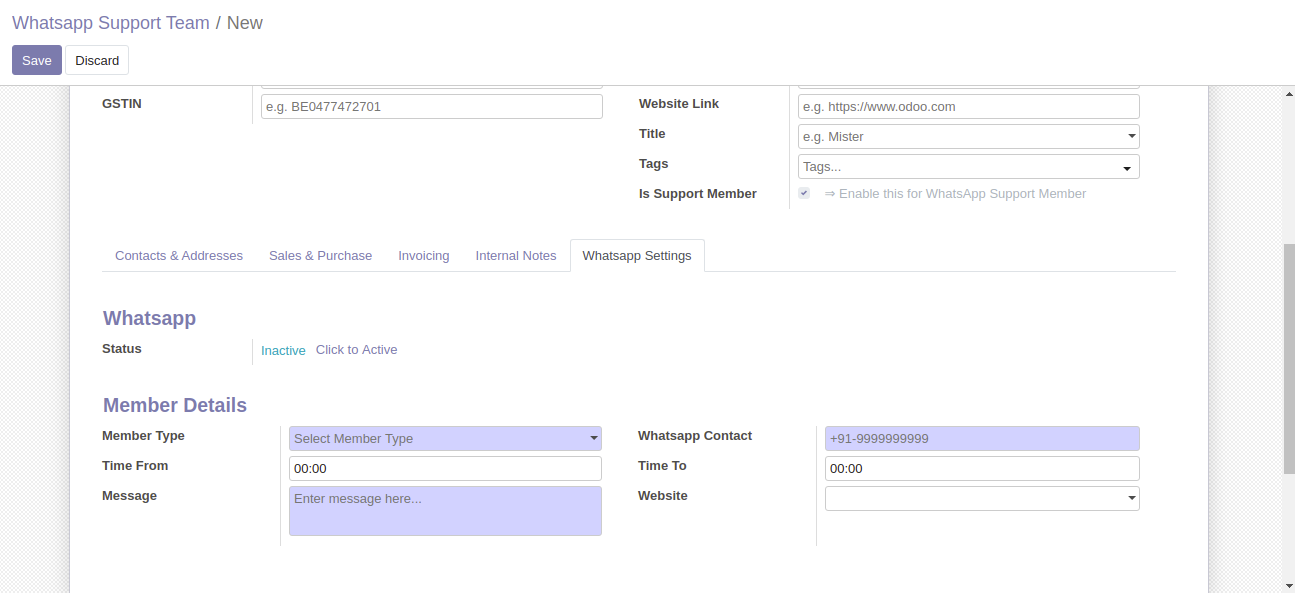Click the vertical scrollbar down arrow
The height and width of the screenshot is (593, 1295).
[1289, 585]
